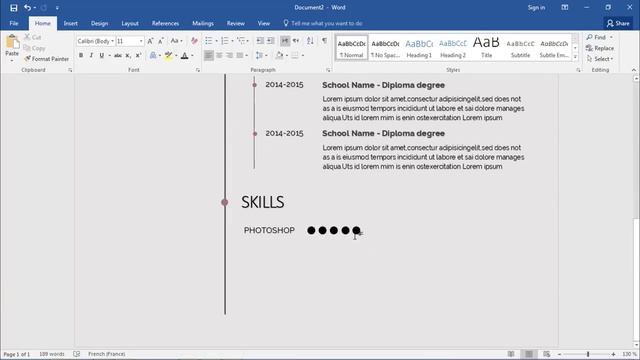
Task: Expand the Styles gallery more button
Action: (575, 58)
